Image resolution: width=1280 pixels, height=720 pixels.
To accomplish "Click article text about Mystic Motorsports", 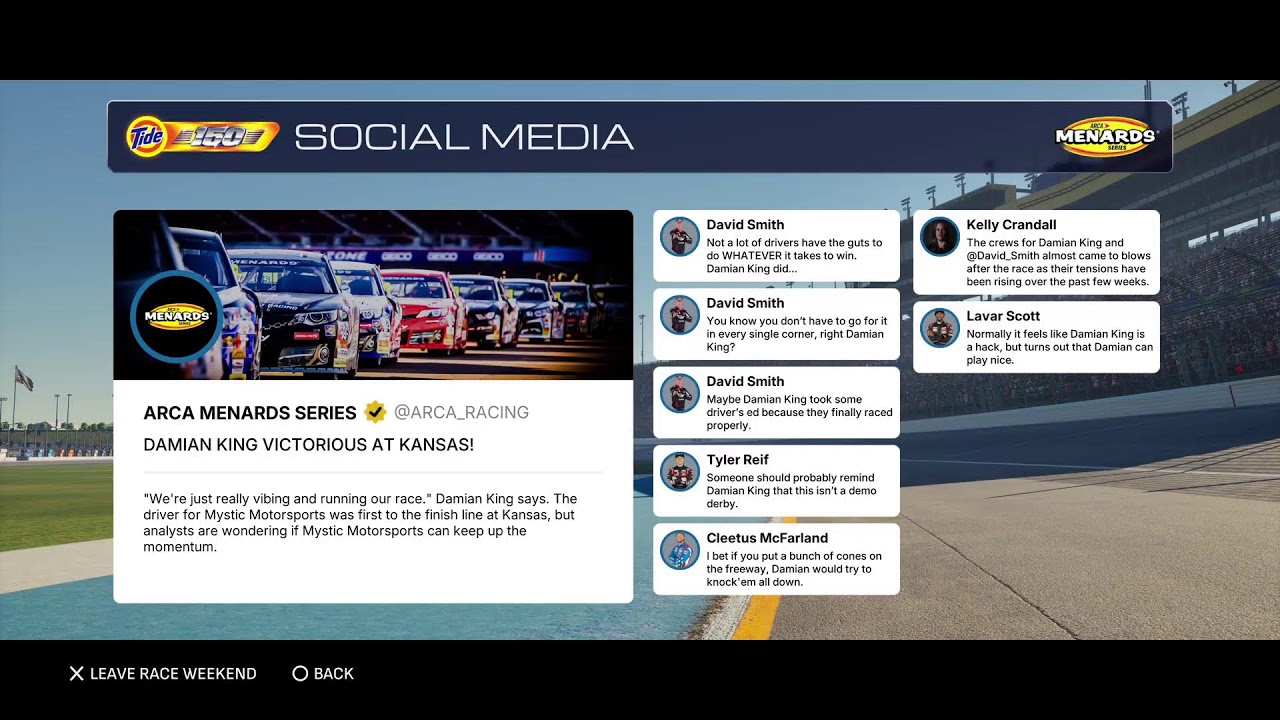I will coord(360,523).
